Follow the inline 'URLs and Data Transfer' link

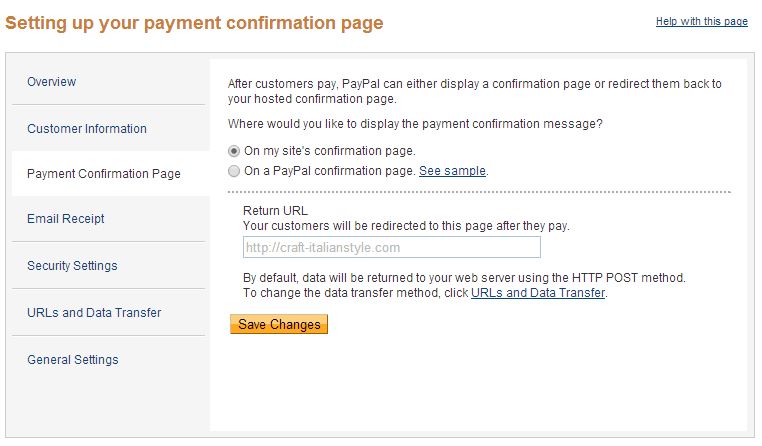tap(537, 293)
